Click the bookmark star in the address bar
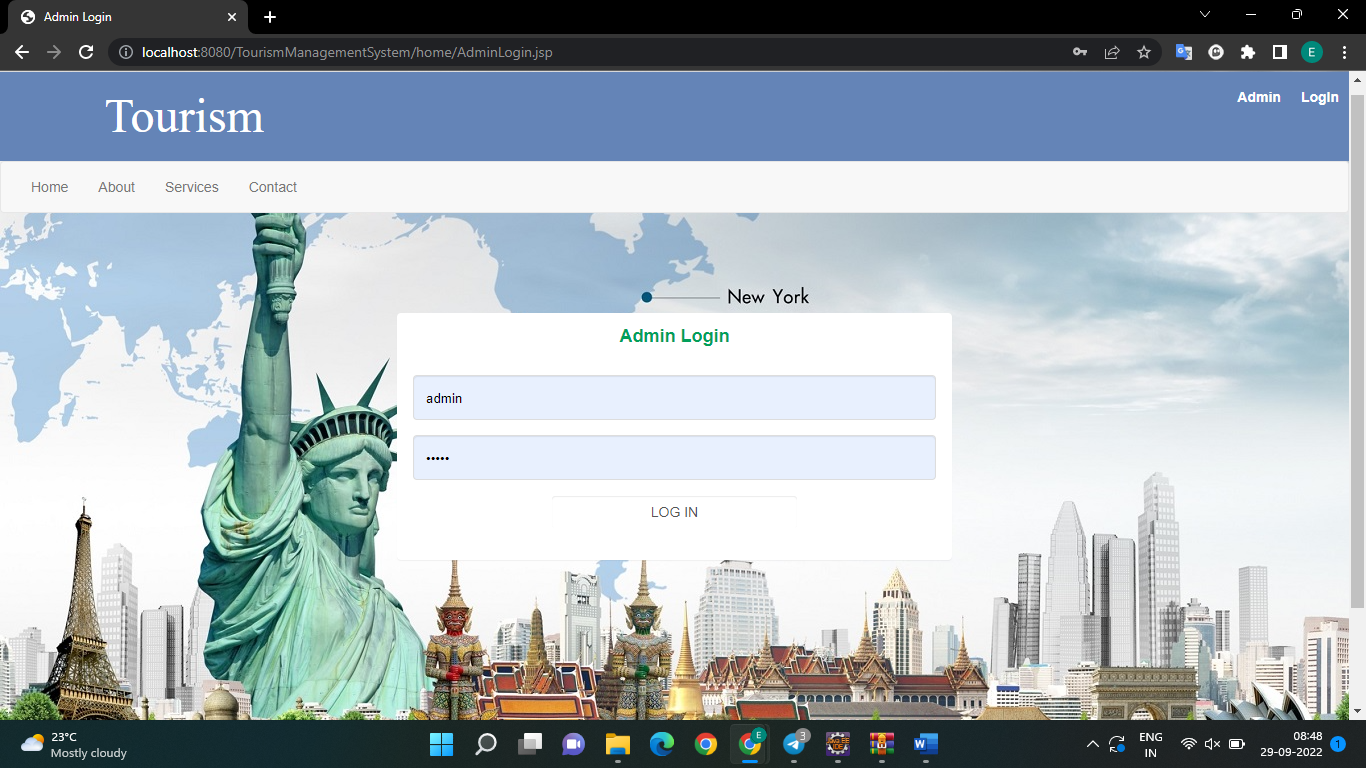Viewport: 1366px width, 768px height. tap(1143, 52)
